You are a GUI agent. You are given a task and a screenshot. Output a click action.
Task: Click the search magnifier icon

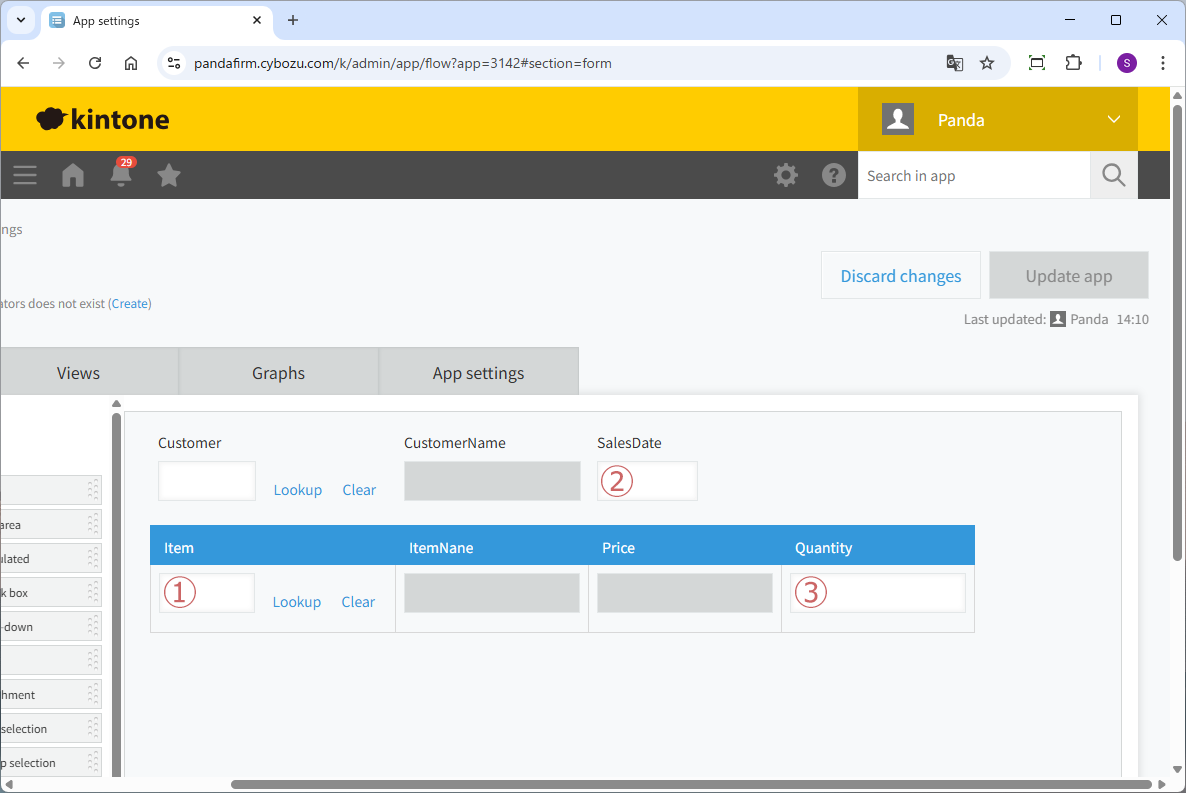coord(1113,176)
